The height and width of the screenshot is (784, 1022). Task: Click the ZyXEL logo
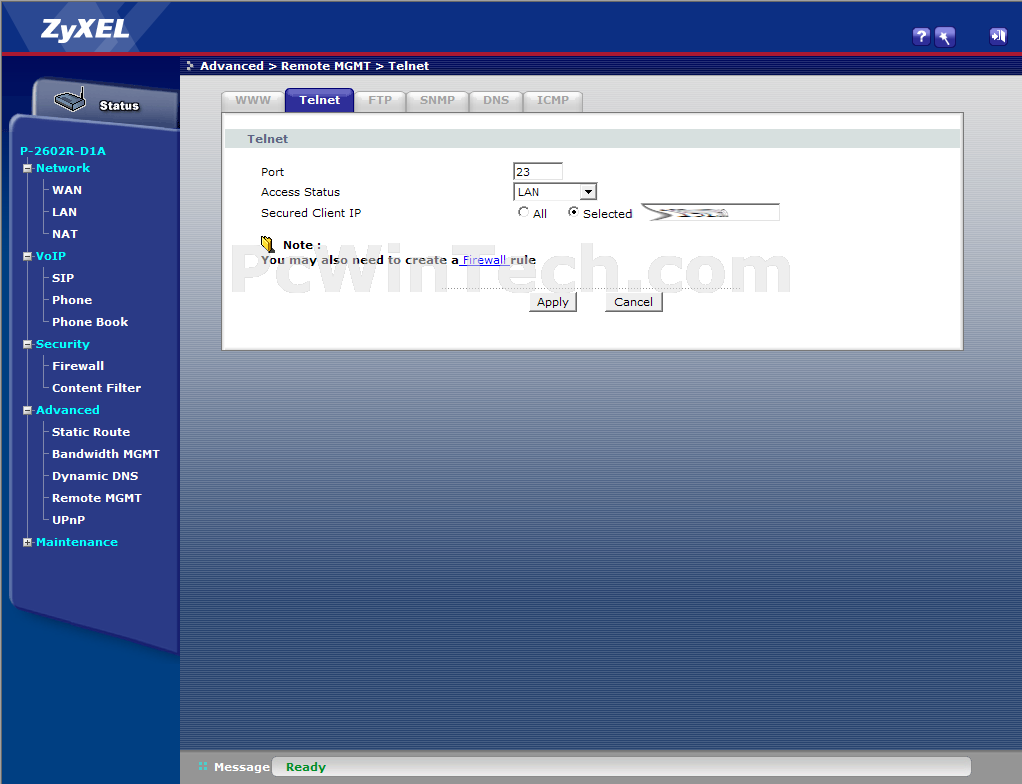coord(85,29)
